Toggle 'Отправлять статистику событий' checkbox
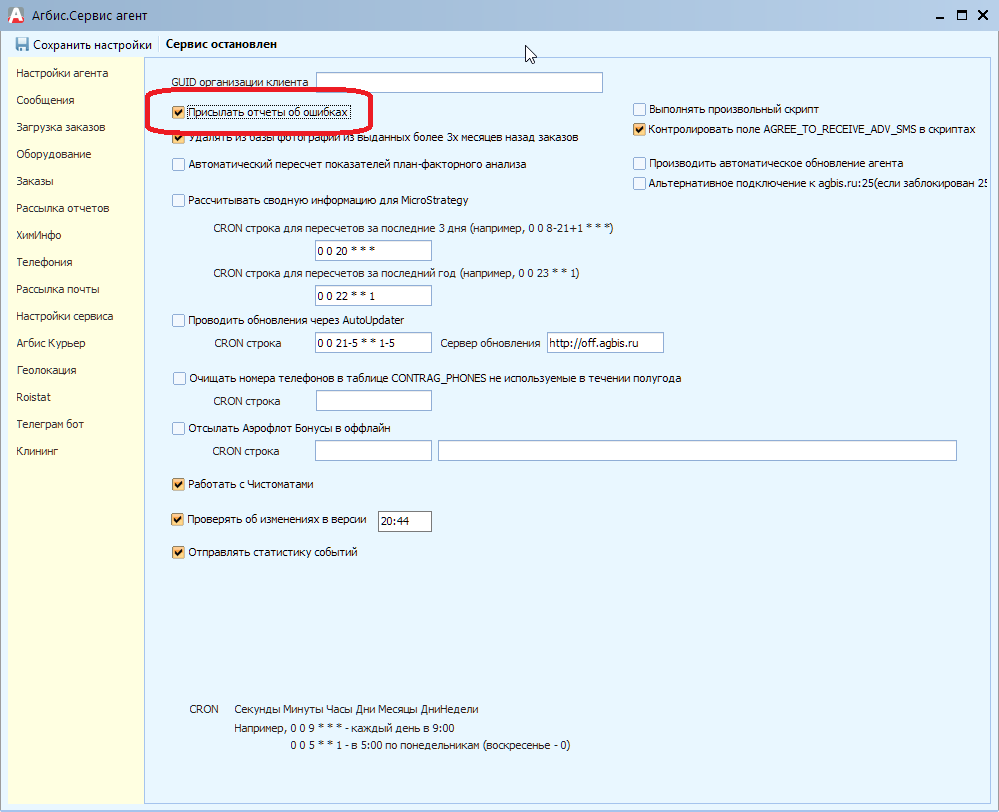Screen dimensions: 999x812 pos(178,553)
